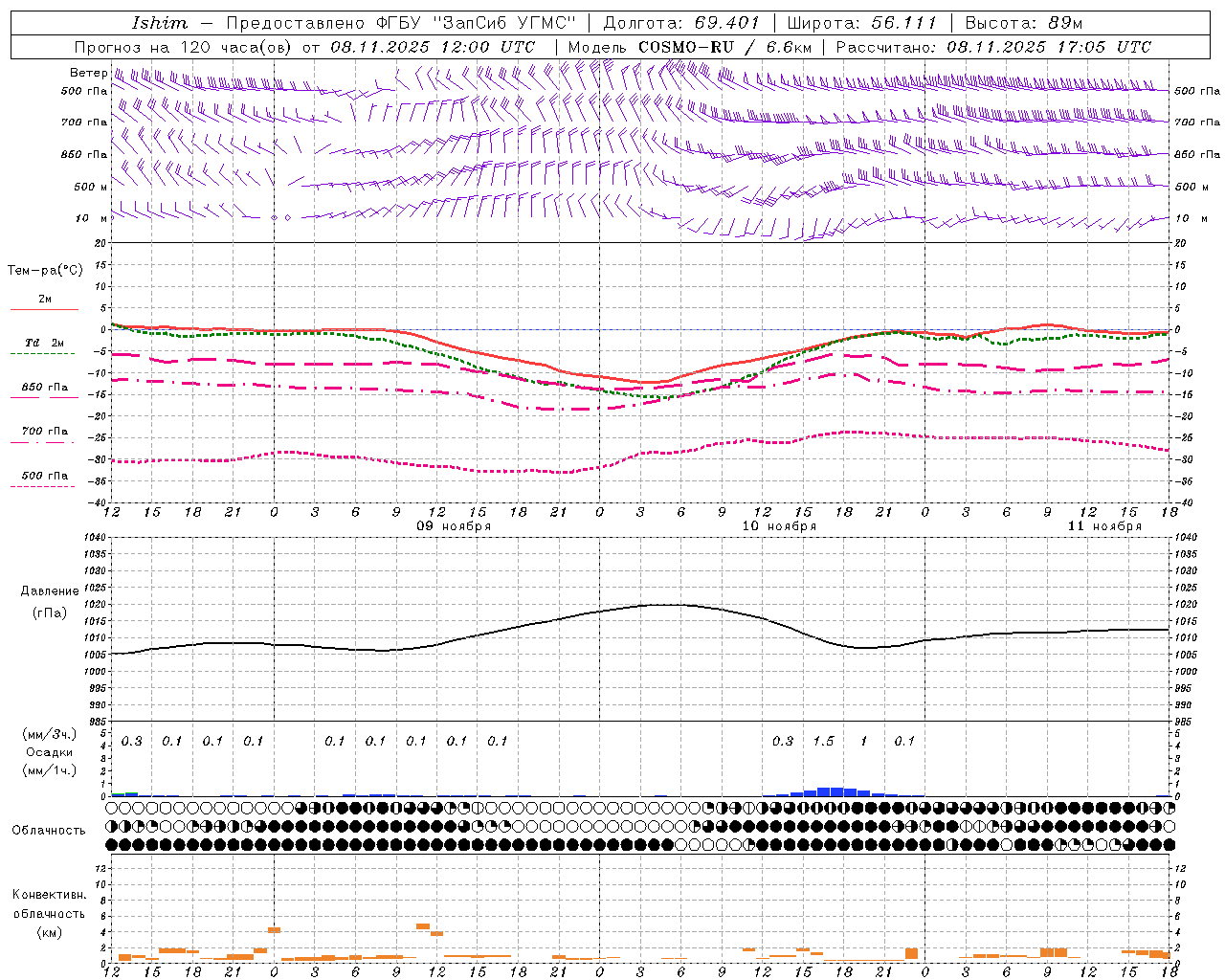Click the tallest blue precipitation bar near 18h

click(x=836, y=791)
